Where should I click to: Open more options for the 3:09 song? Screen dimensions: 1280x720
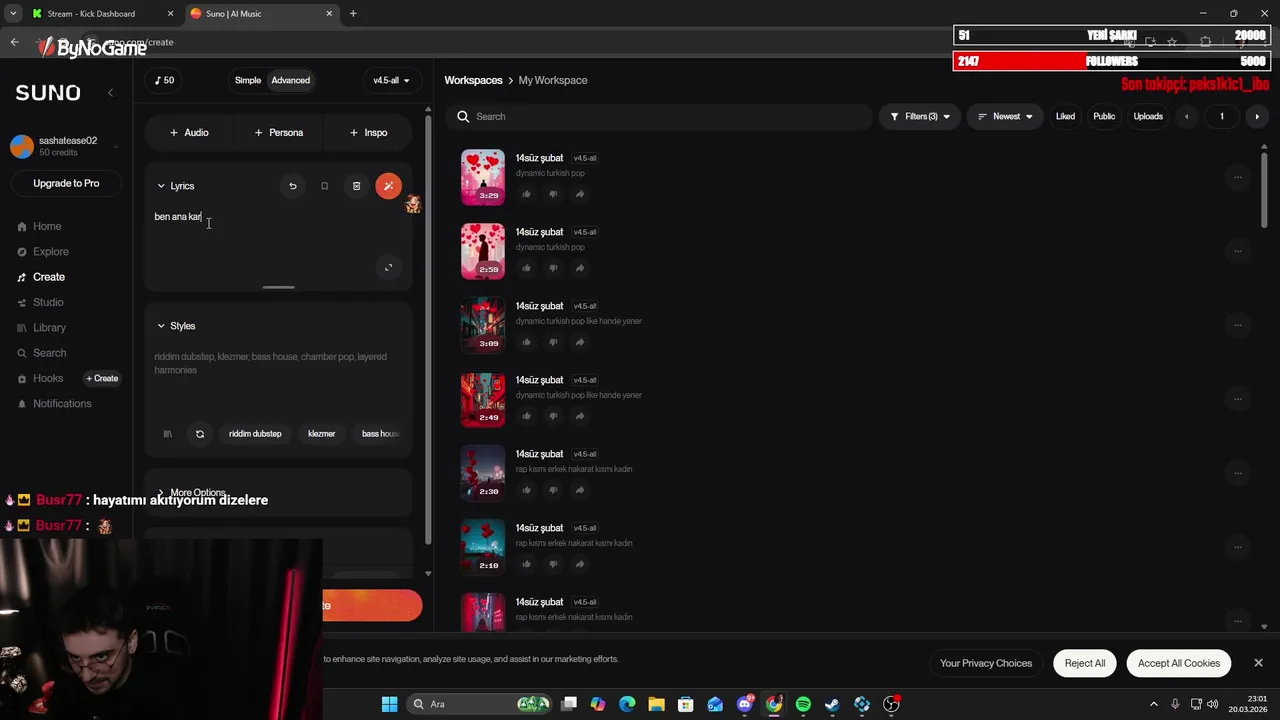pyautogui.click(x=1237, y=325)
